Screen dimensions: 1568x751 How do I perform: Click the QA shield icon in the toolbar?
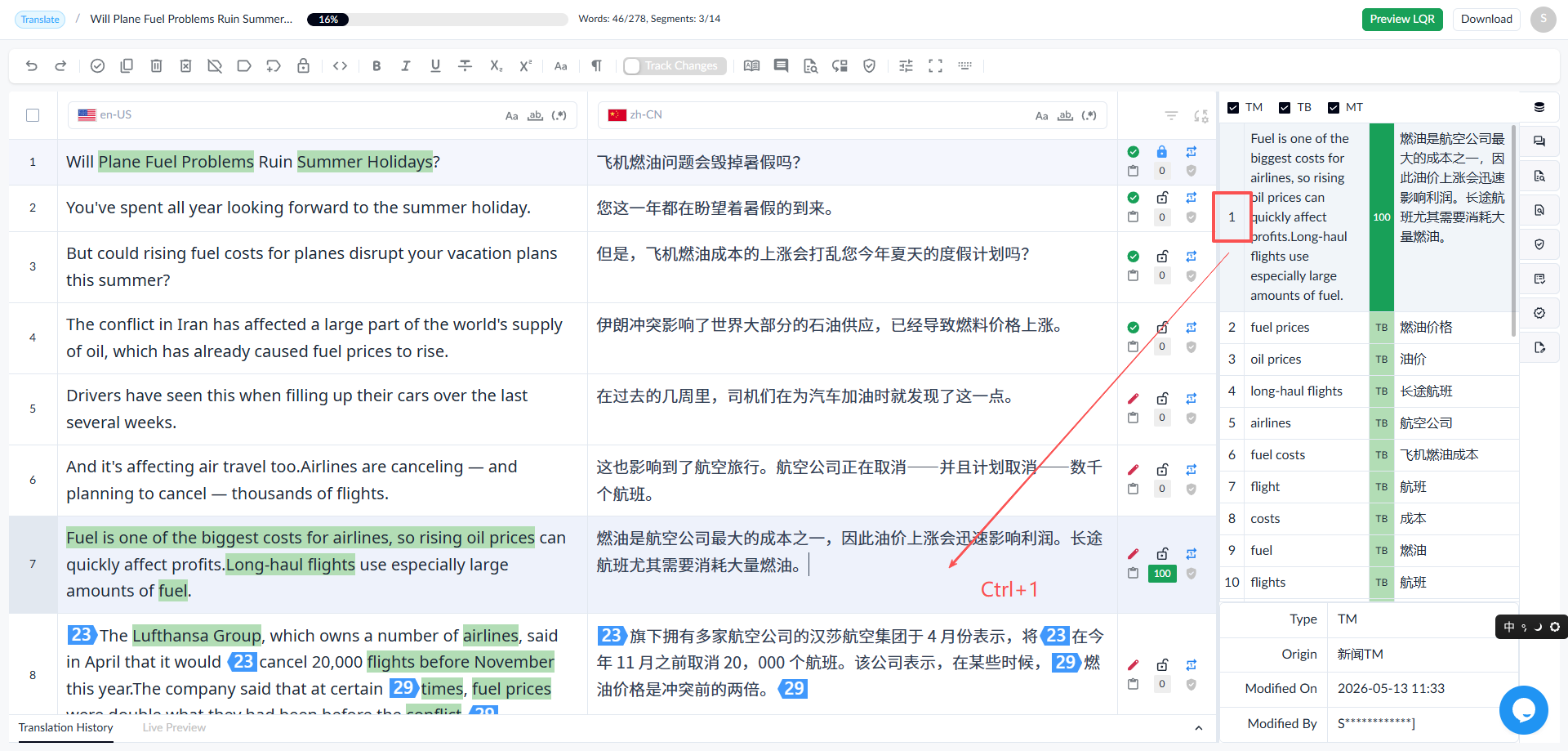(x=869, y=66)
